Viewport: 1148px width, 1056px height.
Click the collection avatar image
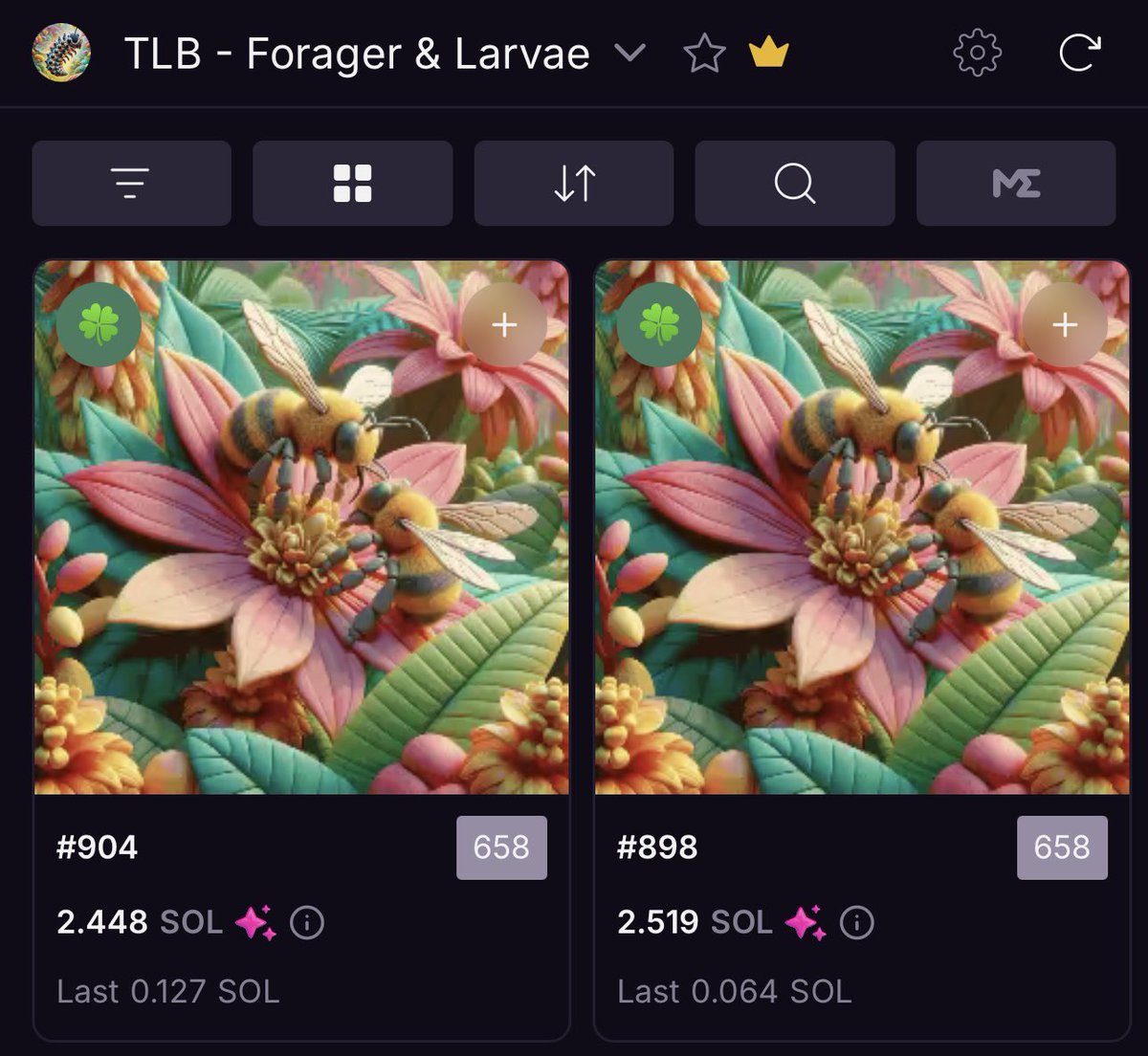[x=61, y=53]
